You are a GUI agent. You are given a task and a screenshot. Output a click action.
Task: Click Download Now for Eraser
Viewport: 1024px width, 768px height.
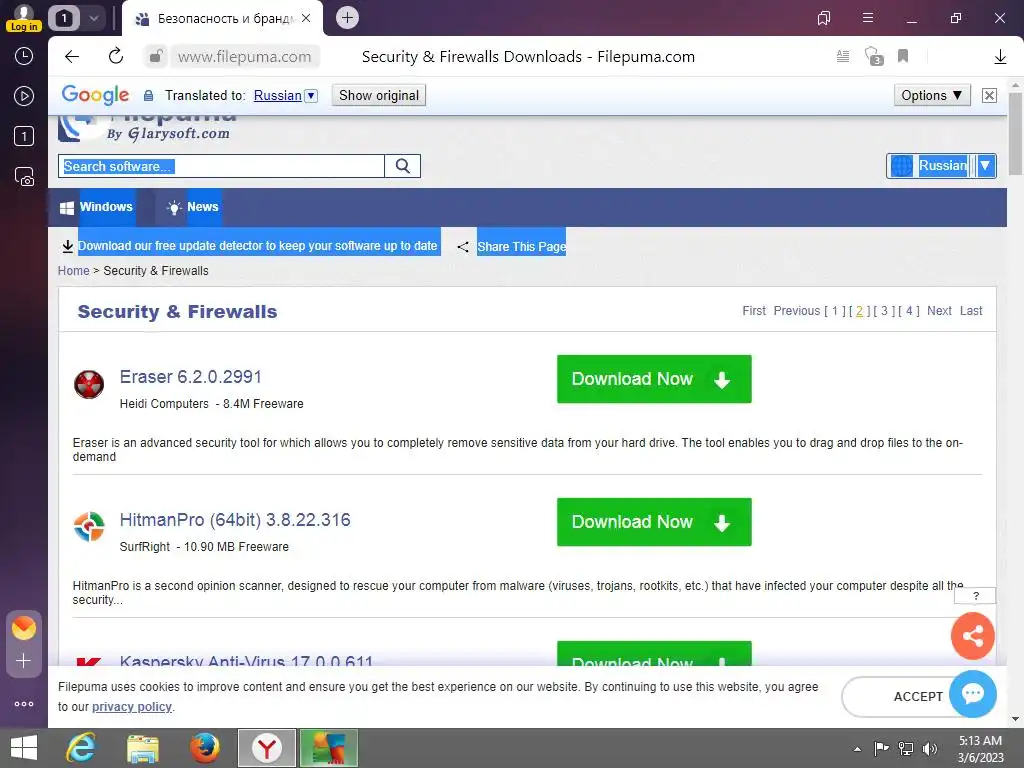pyautogui.click(x=654, y=379)
